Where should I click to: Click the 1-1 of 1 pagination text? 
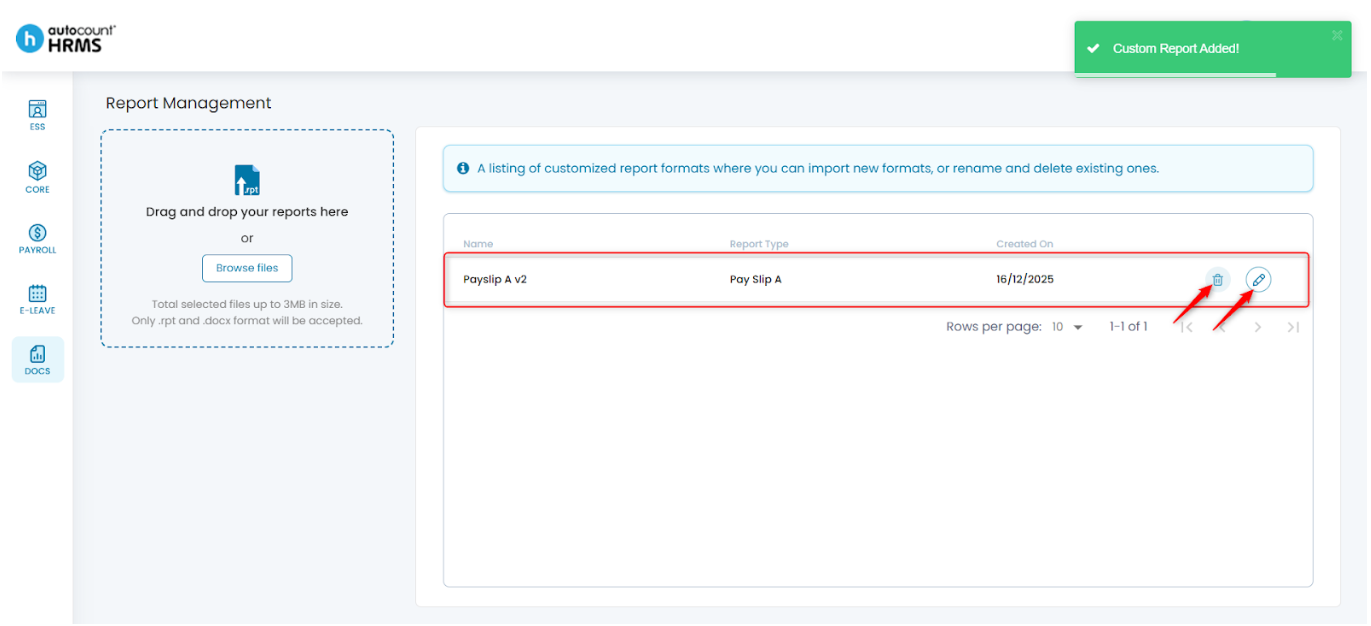pos(1128,327)
